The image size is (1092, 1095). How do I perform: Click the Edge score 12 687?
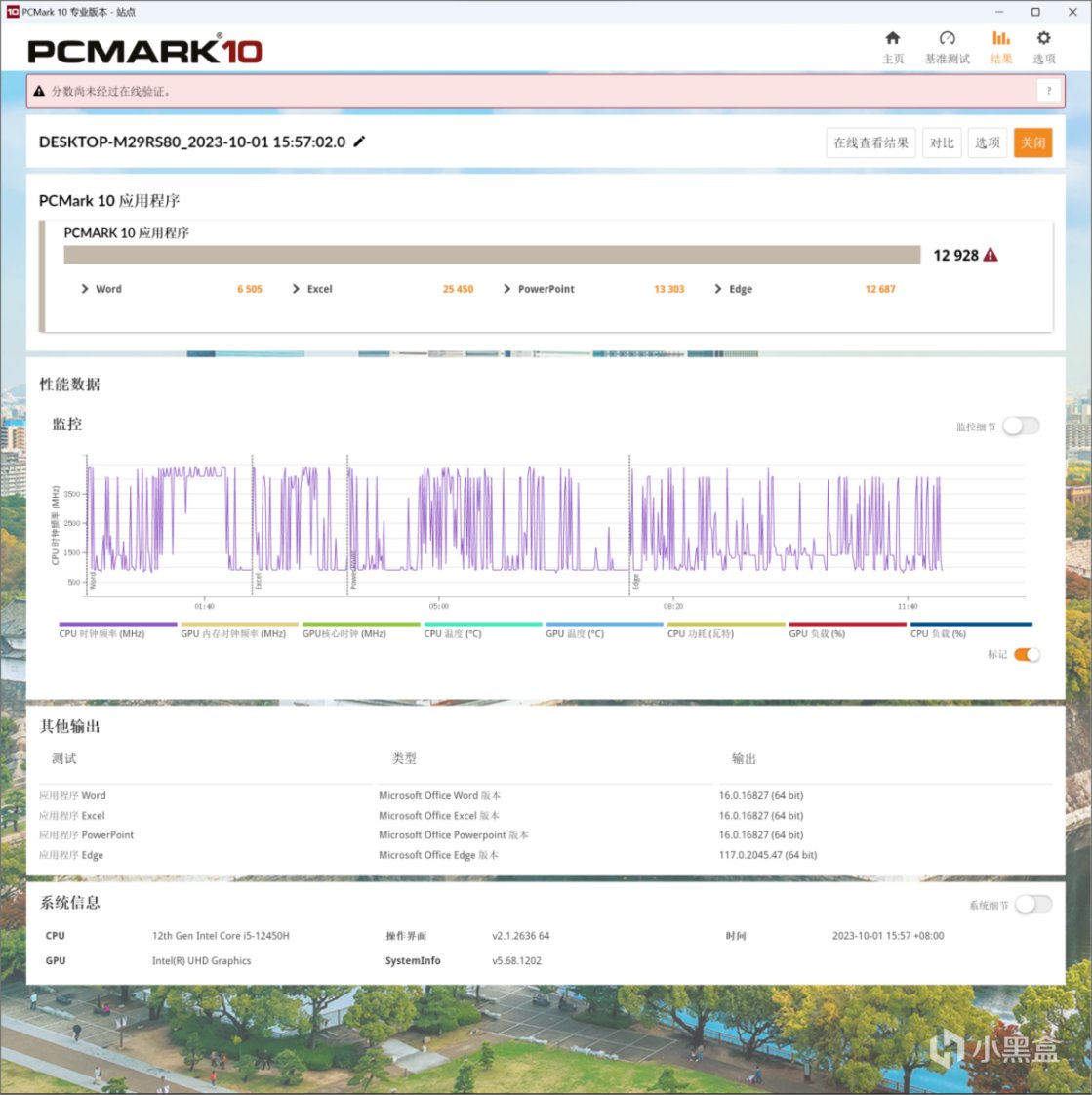(x=879, y=289)
